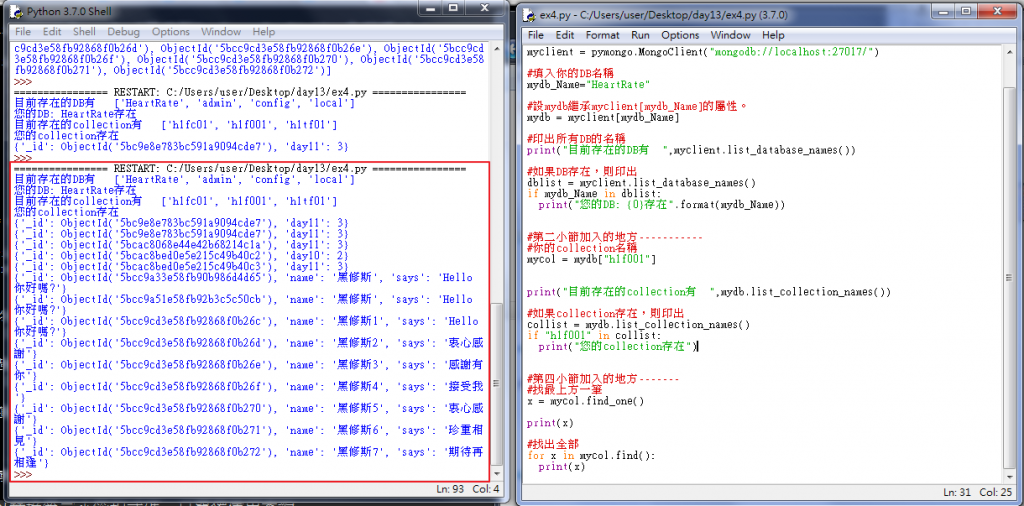This screenshot has width=1024, height=506.
Task: Maximize the Python 3.7.0 Shell window
Action: (x=453, y=10)
